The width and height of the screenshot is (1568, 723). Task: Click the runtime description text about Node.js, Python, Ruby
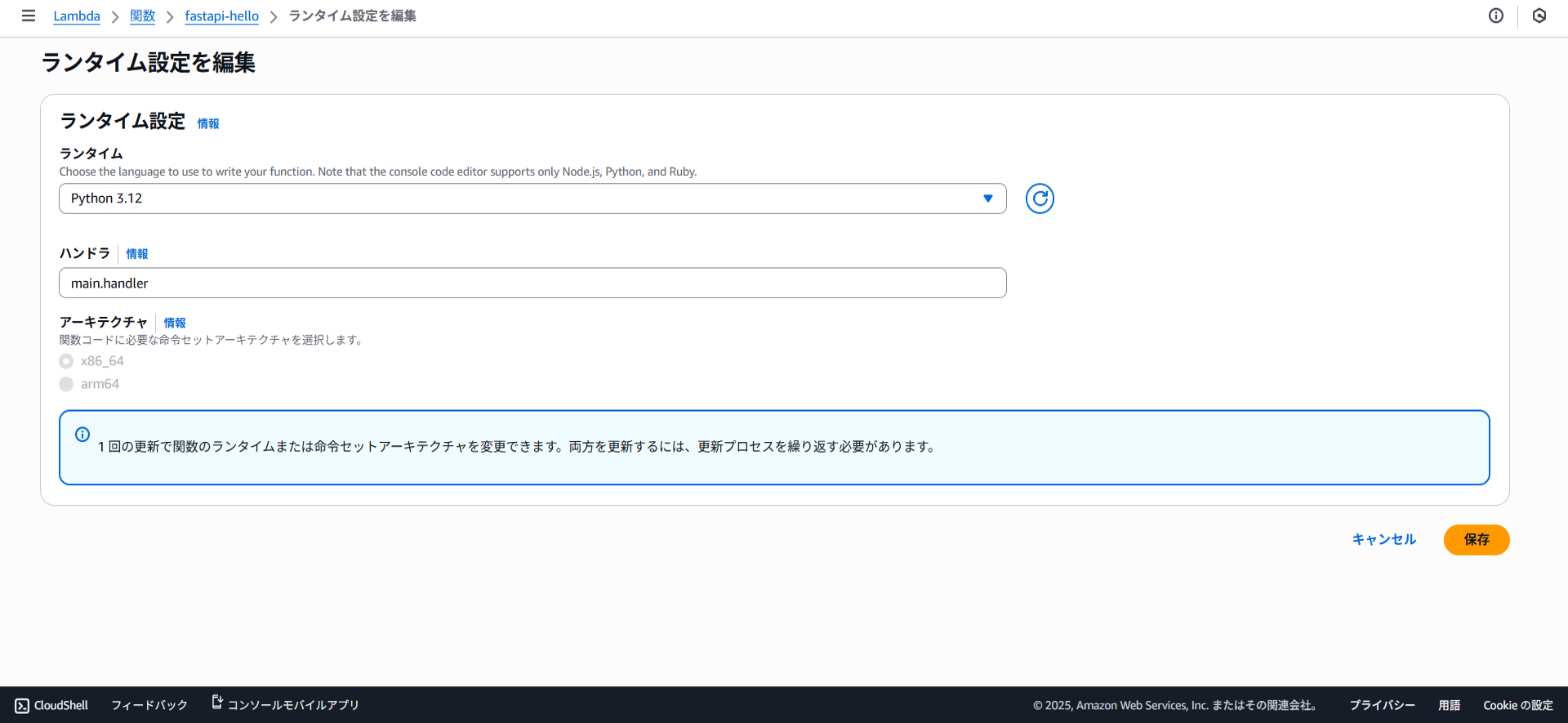(378, 172)
